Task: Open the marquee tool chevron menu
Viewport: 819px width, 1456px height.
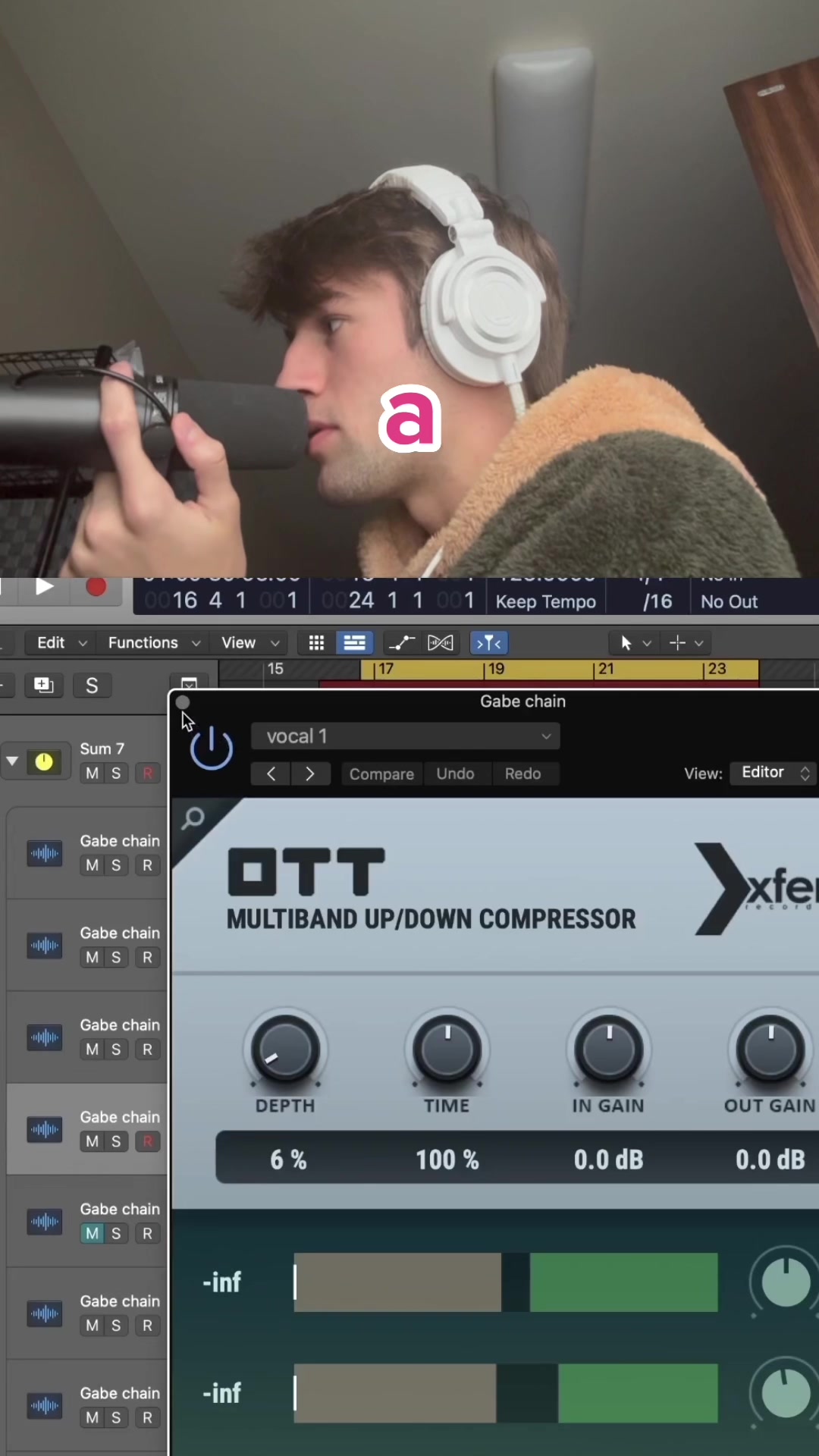Action: (x=699, y=643)
